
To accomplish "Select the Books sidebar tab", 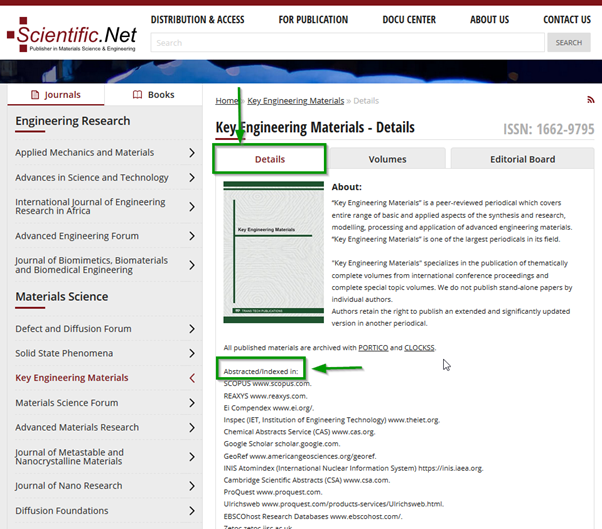I will tap(154, 94).
